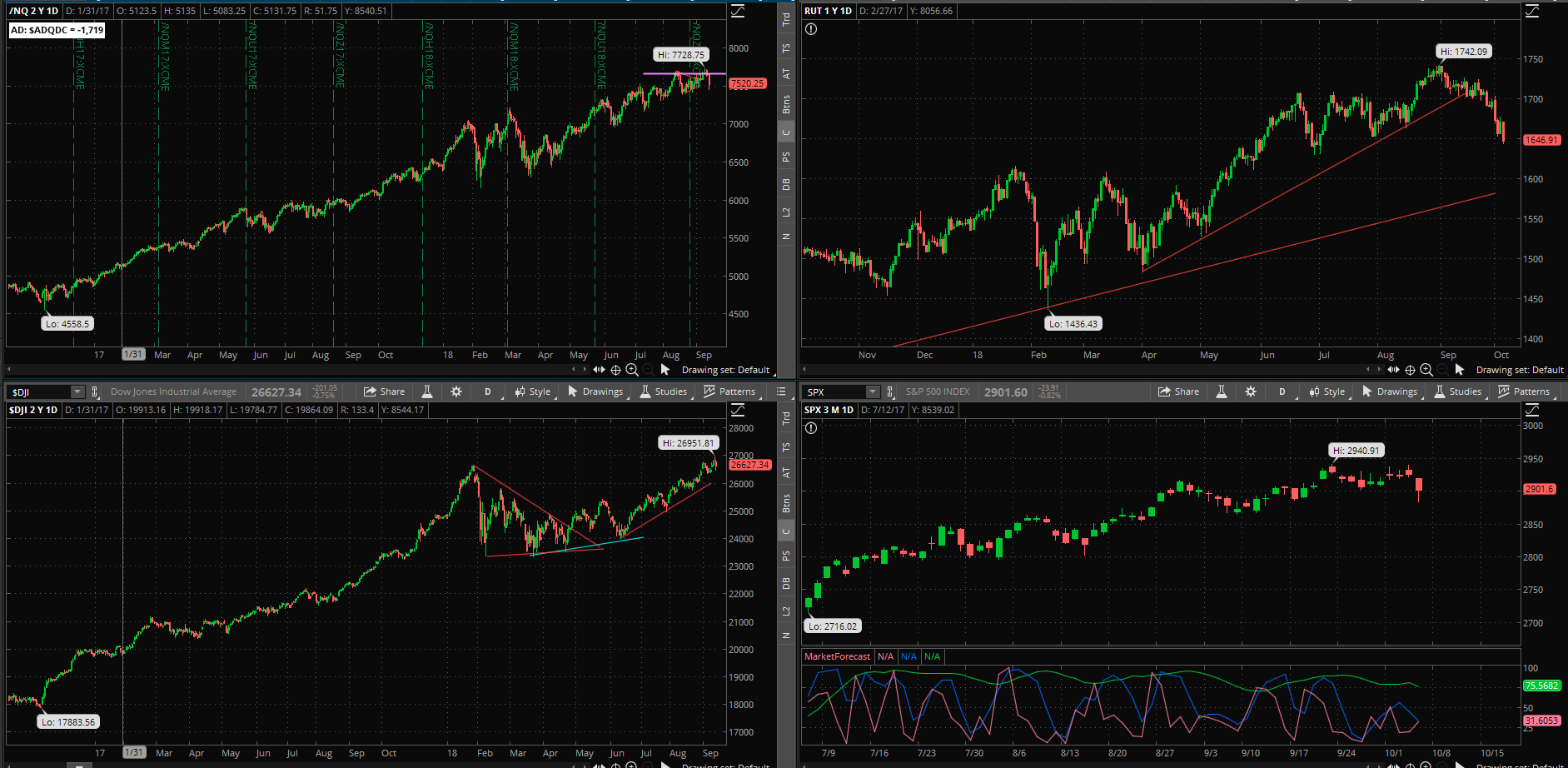Open the $DJI symbol dropdown arrow
Screen dimensions: 1568x768
(77, 391)
